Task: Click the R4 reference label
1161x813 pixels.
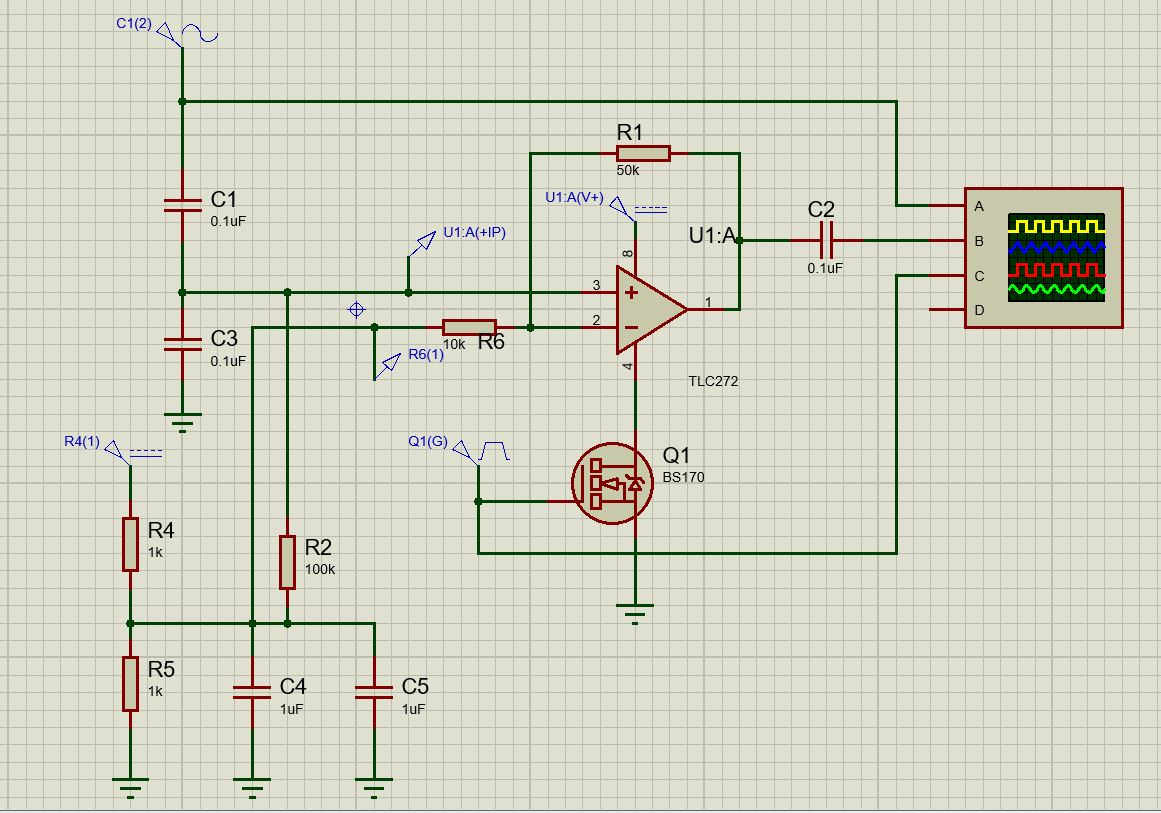Action: coord(161,530)
